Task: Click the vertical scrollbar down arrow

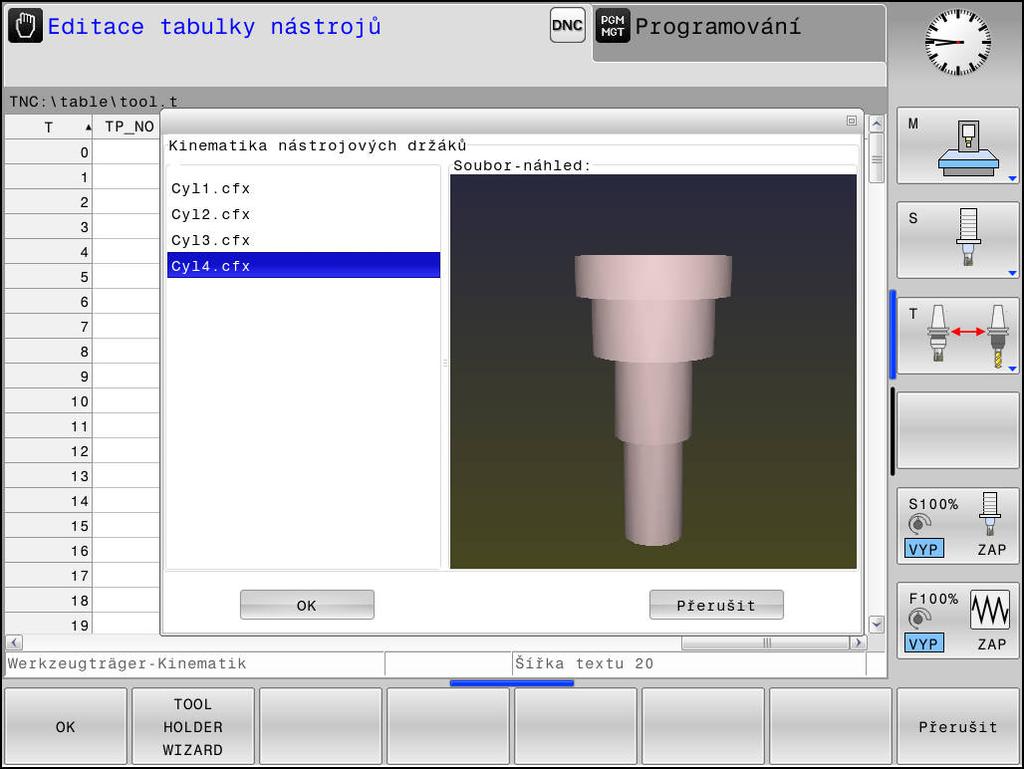Action: click(x=876, y=624)
